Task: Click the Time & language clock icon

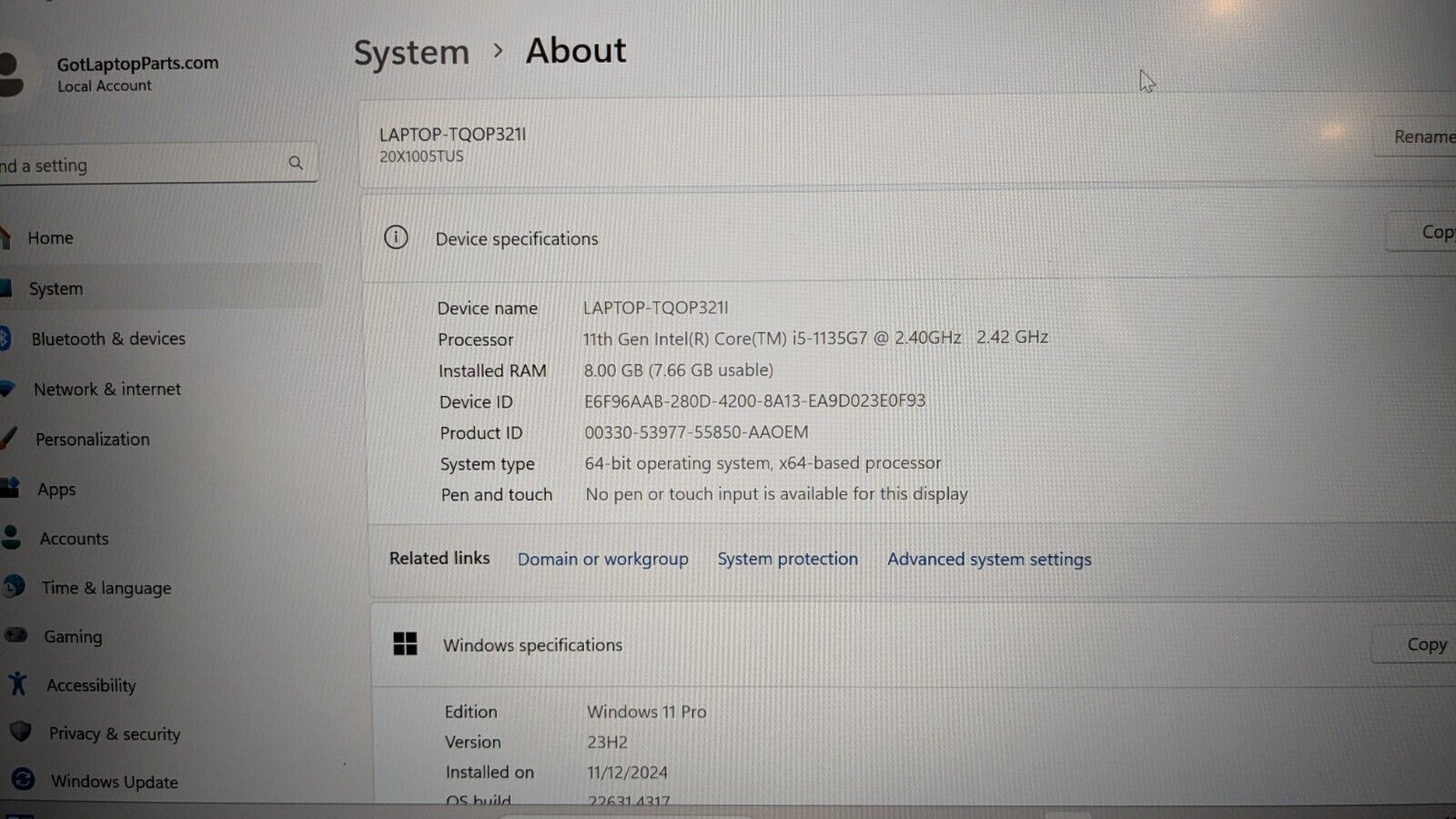Action: pos(14,587)
